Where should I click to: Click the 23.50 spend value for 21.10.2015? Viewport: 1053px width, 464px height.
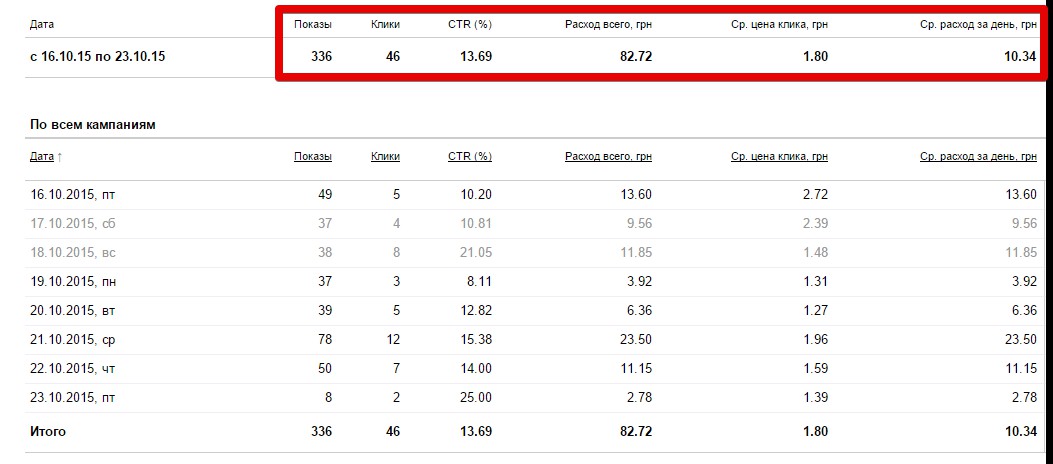point(635,340)
